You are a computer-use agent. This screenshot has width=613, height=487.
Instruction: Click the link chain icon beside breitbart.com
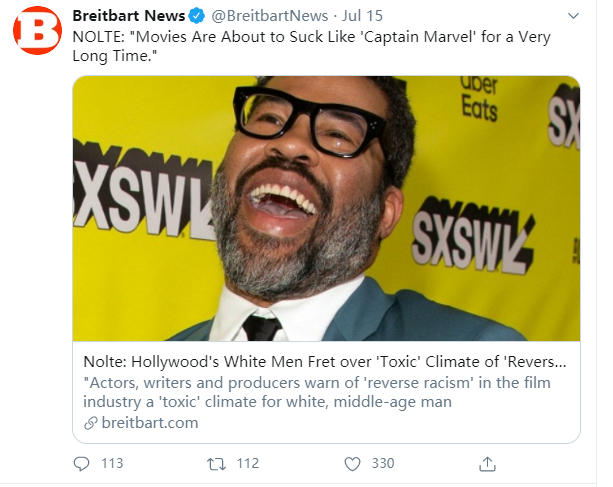pos(90,423)
